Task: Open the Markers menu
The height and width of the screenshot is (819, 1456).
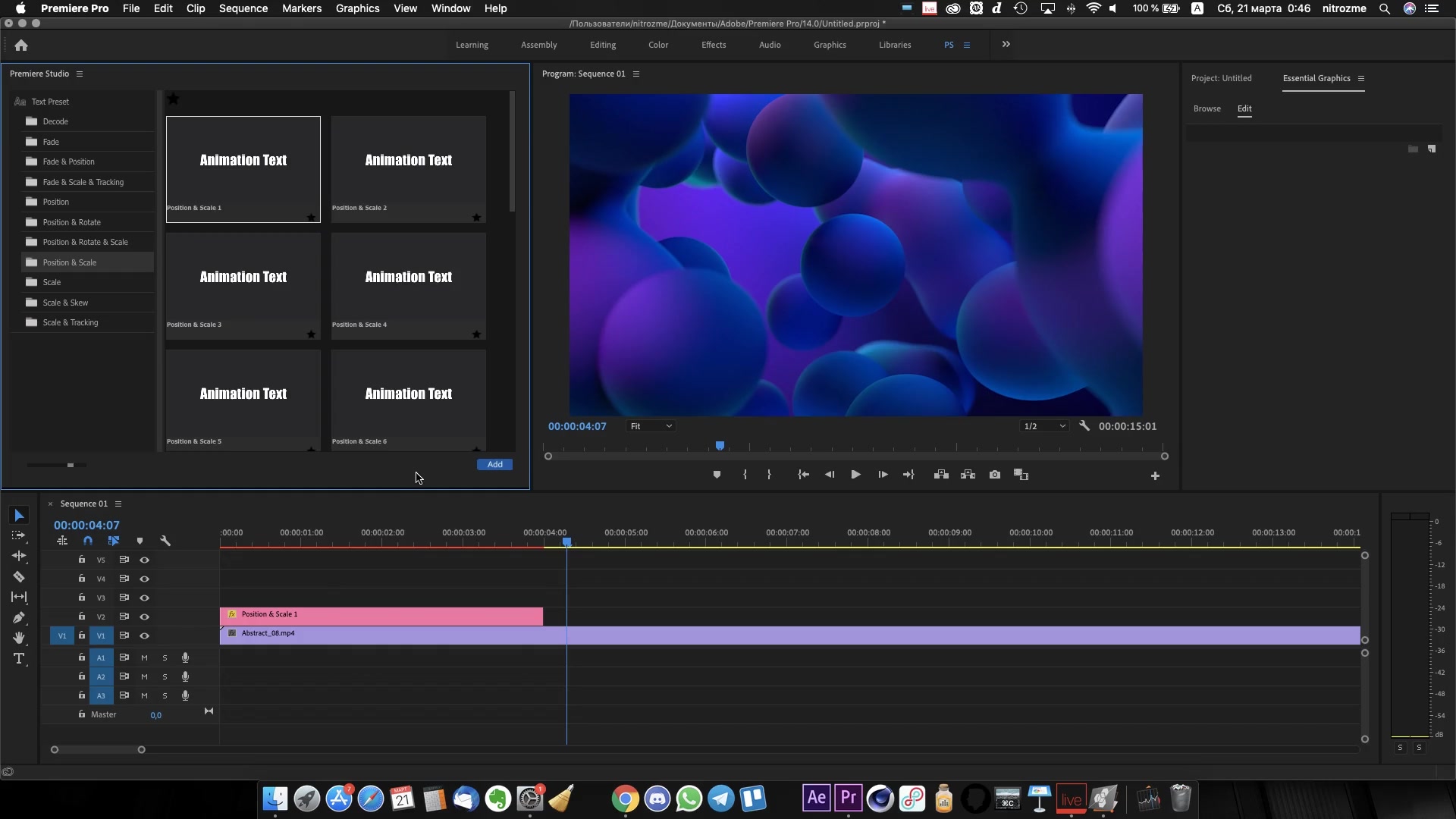Action: click(302, 8)
